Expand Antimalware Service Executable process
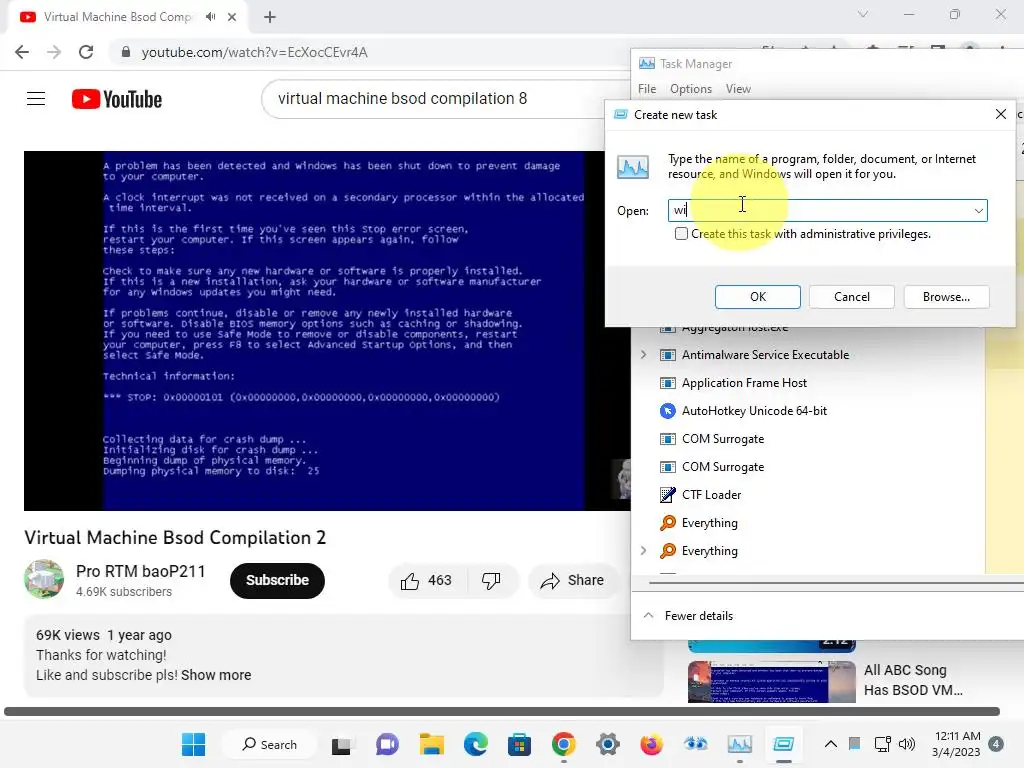Image resolution: width=1024 pixels, height=768 pixels. coord(643,355)
